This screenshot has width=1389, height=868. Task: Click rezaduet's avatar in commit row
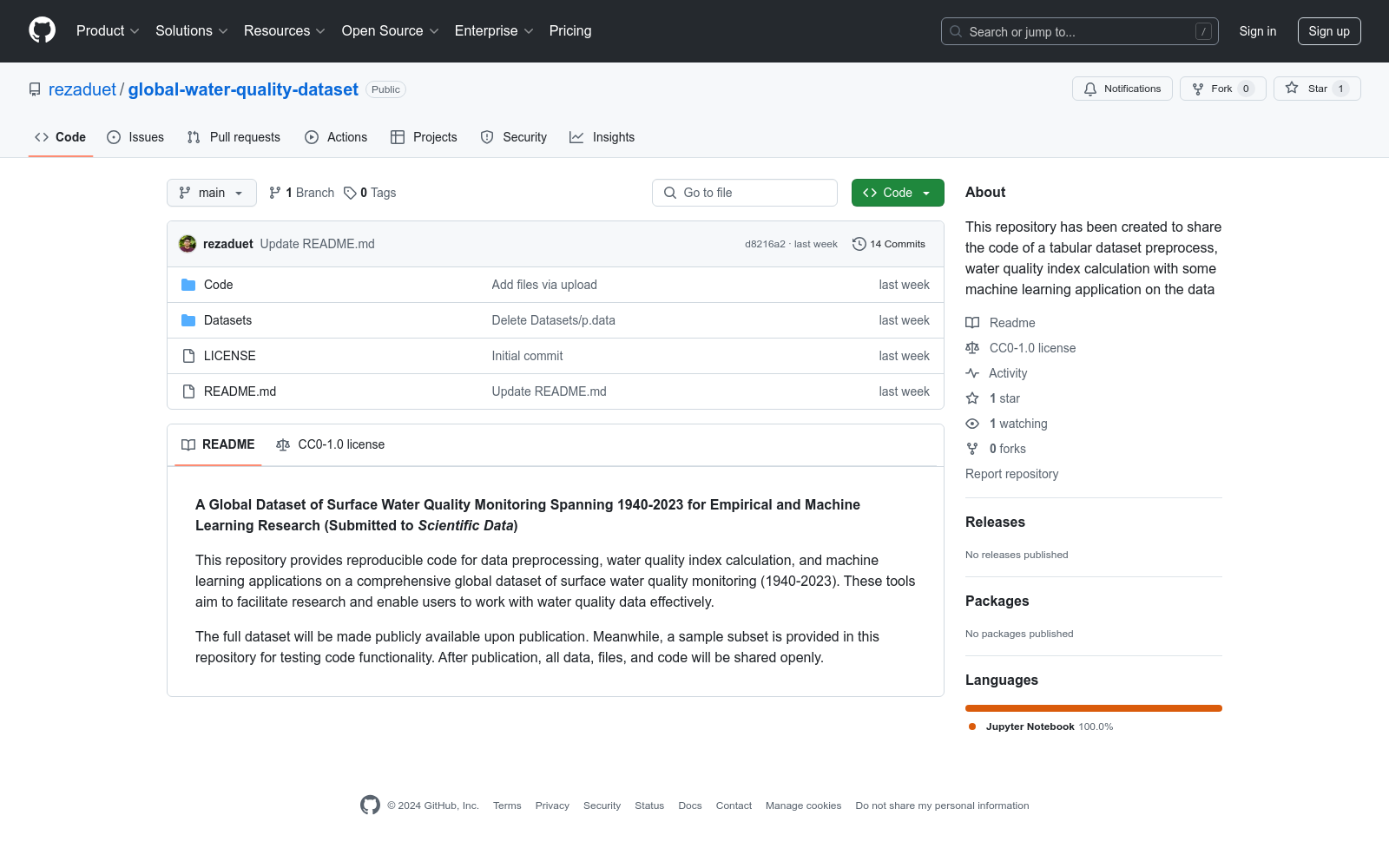pos(188,244)
